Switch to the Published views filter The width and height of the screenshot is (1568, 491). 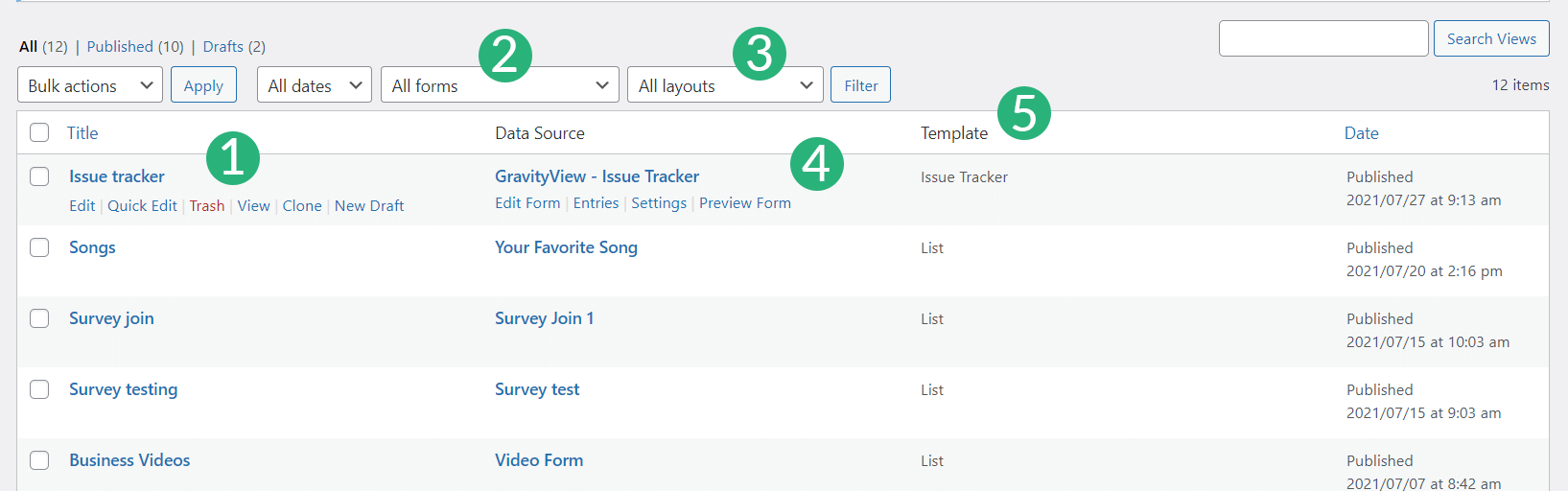(120, 46)
